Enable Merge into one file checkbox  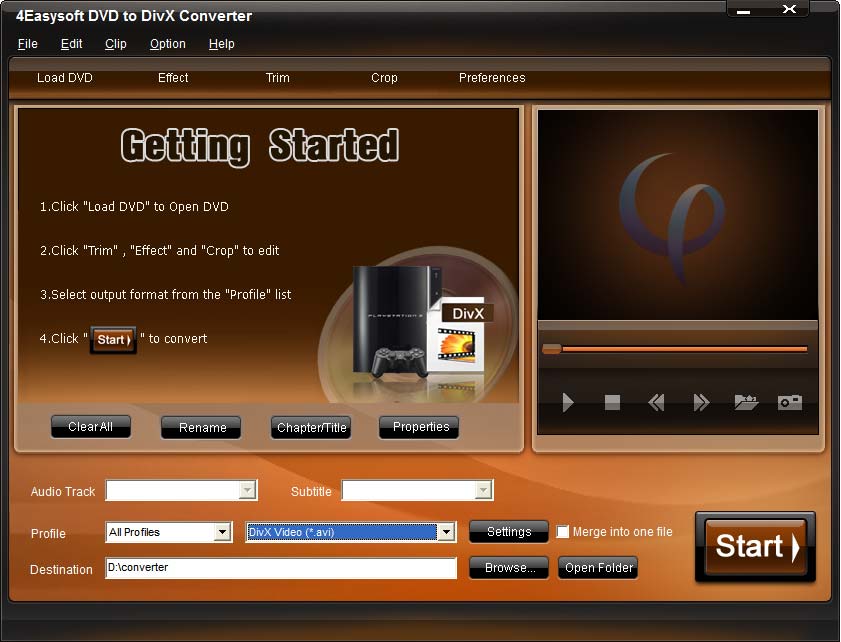click(563, 532)
